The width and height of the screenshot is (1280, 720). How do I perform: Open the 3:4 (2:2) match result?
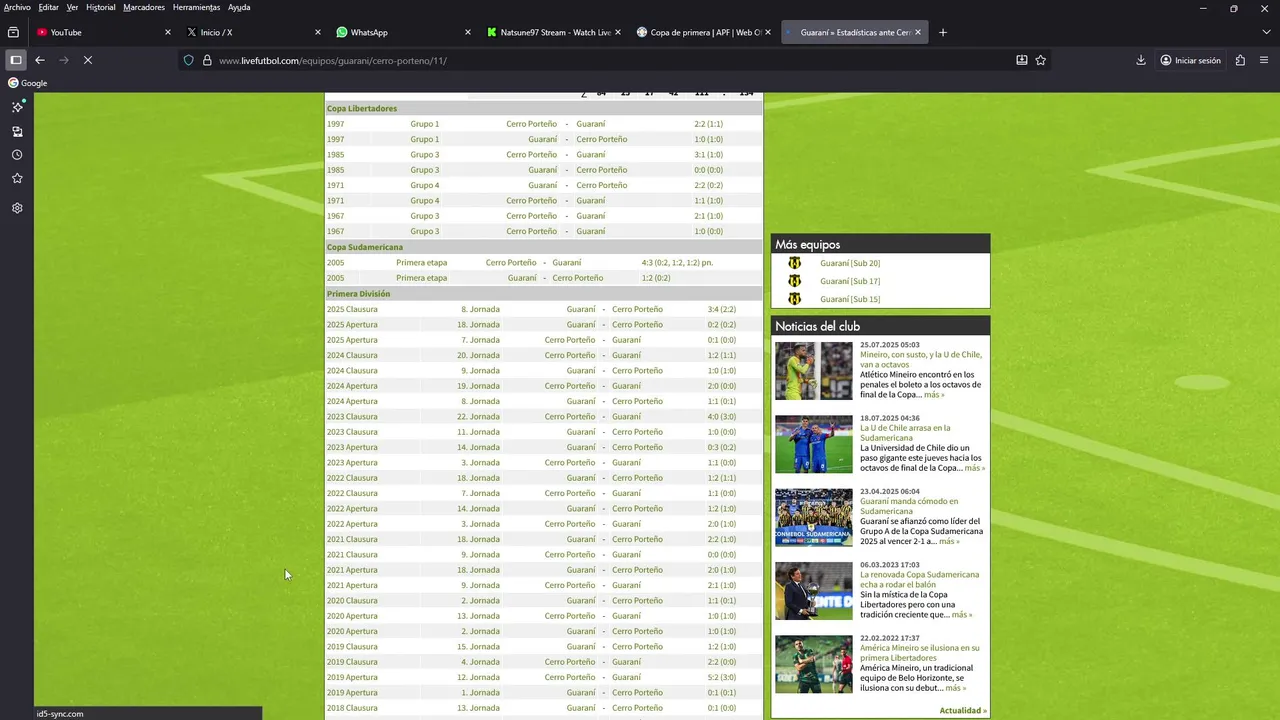pyautogui.click(x=722, y=309)
